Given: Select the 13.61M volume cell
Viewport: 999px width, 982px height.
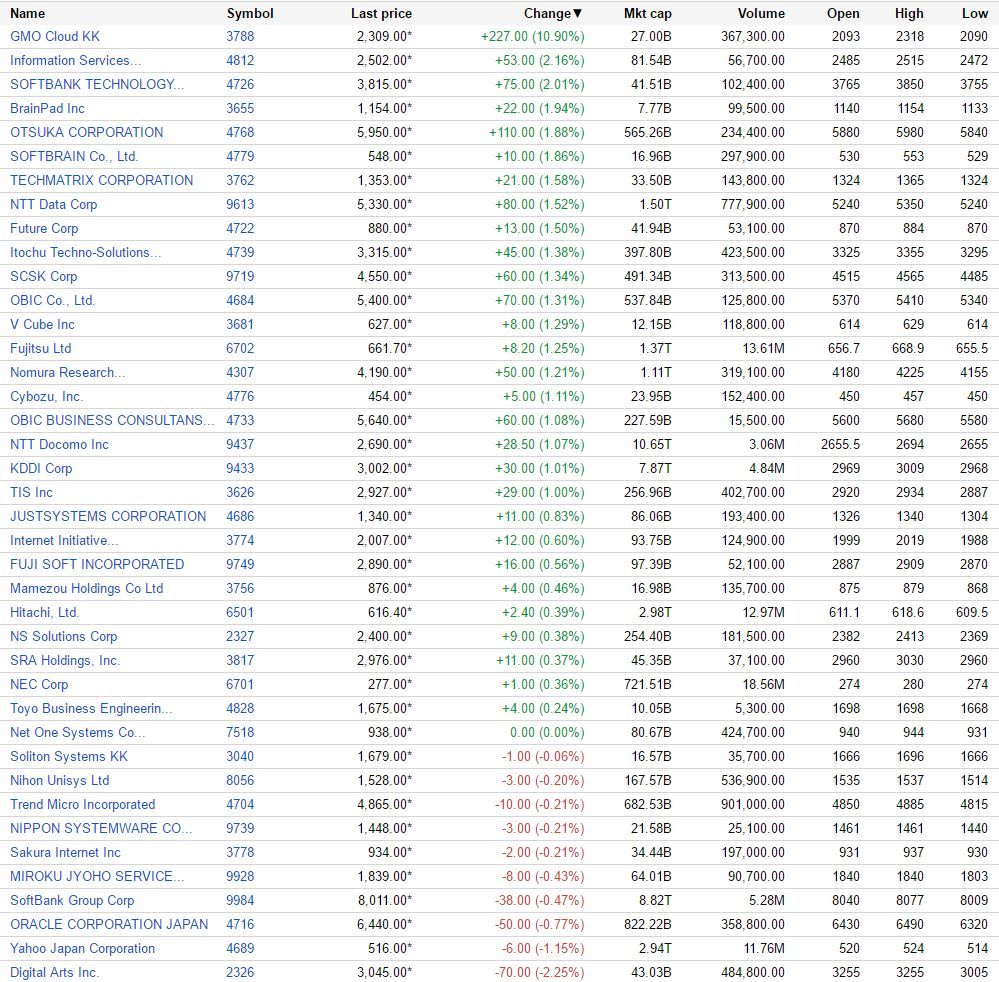Looking at the screenshot, I should (x=763, y=349).
